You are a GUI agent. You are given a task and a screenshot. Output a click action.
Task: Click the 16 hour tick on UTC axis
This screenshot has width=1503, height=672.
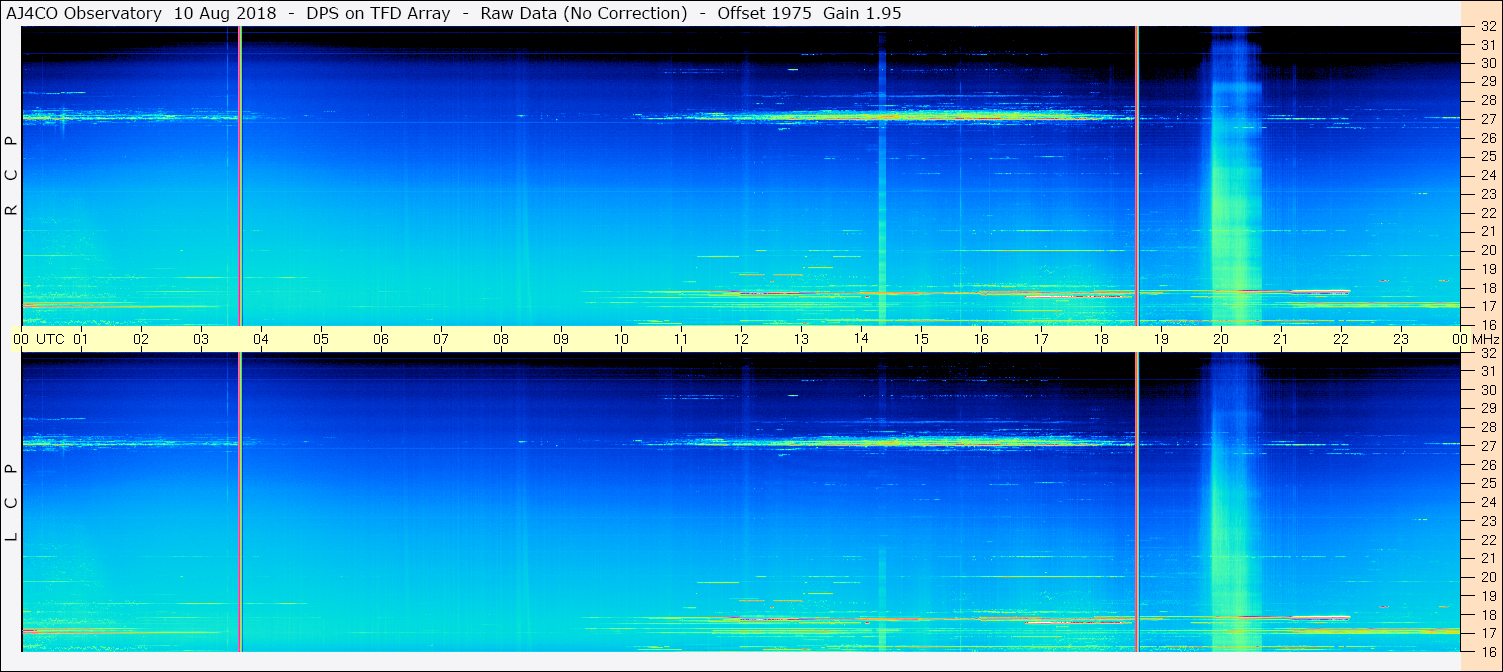981,339
